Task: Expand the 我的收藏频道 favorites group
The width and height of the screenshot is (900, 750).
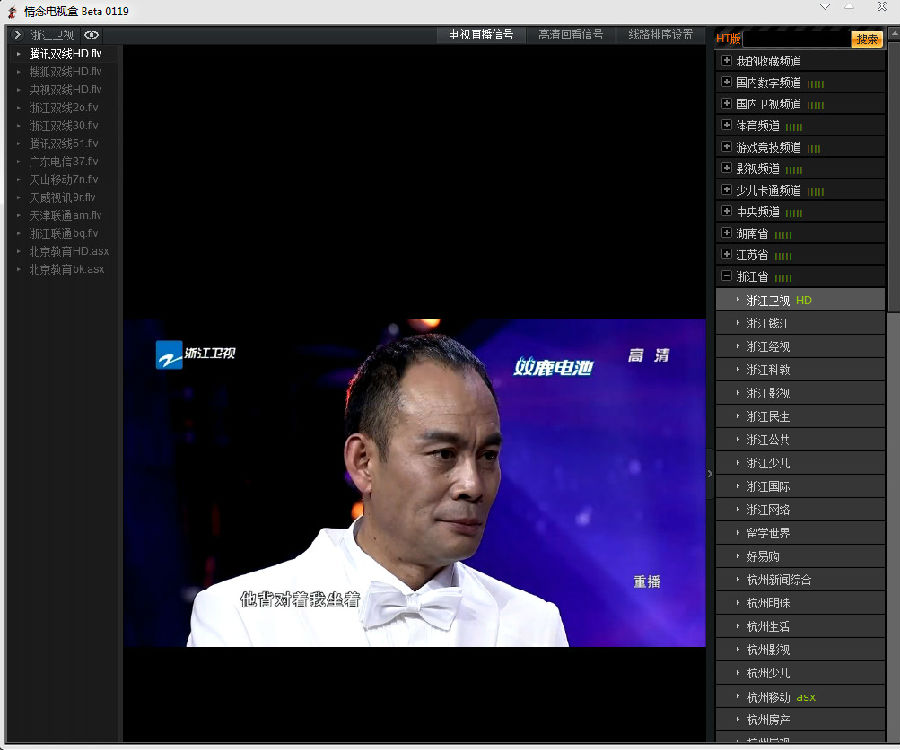Action: (x=726, y=60)
